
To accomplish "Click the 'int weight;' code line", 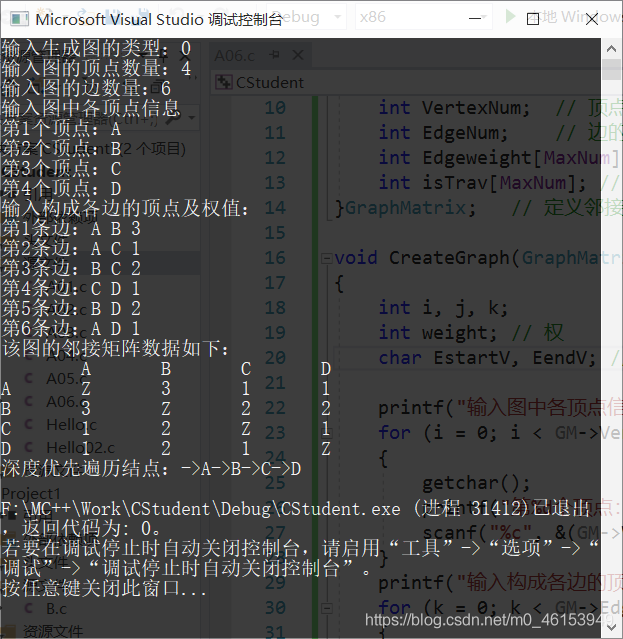I will pos(438,333).
